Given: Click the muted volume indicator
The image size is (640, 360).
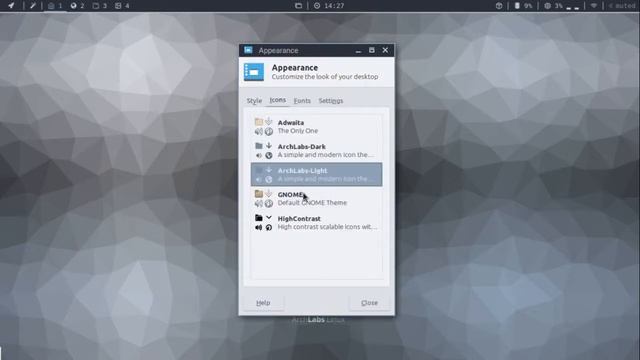Looking at the screenshot, I should 622,6.
